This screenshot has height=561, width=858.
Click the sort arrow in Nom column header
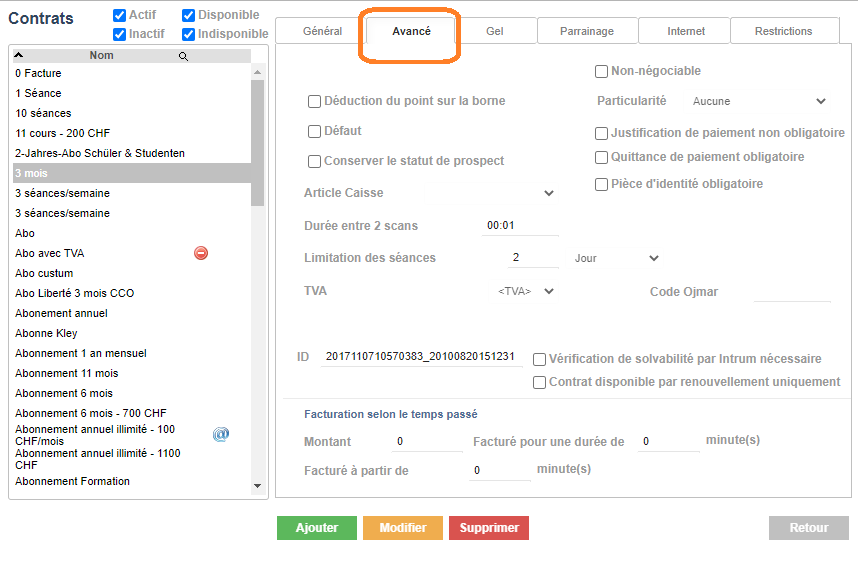pos(19,56)
